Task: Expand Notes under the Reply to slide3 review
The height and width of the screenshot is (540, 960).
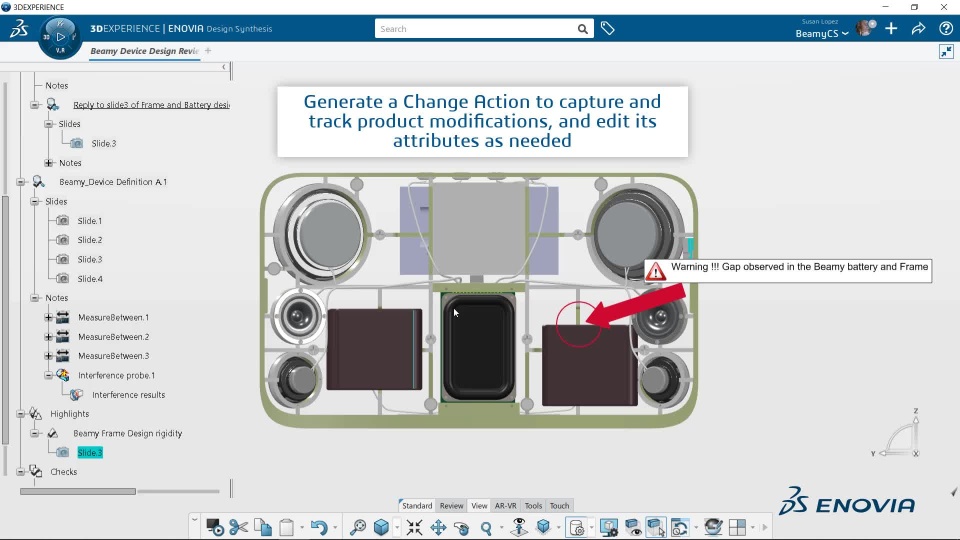Action: coord(49,163)
